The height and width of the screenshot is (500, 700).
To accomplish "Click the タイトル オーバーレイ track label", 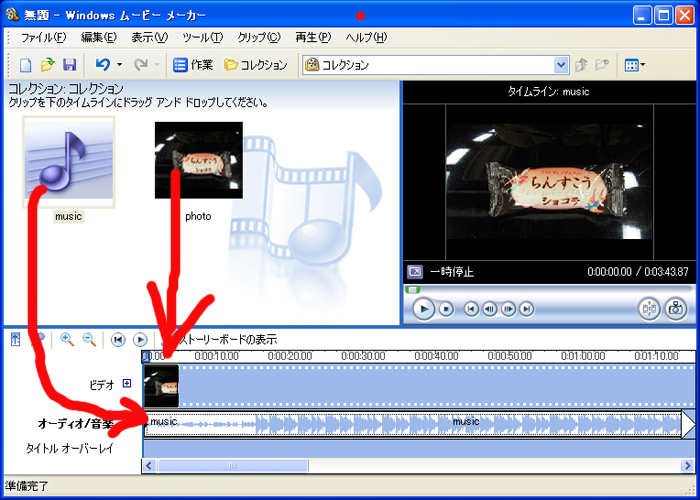I will click(70, 448).
